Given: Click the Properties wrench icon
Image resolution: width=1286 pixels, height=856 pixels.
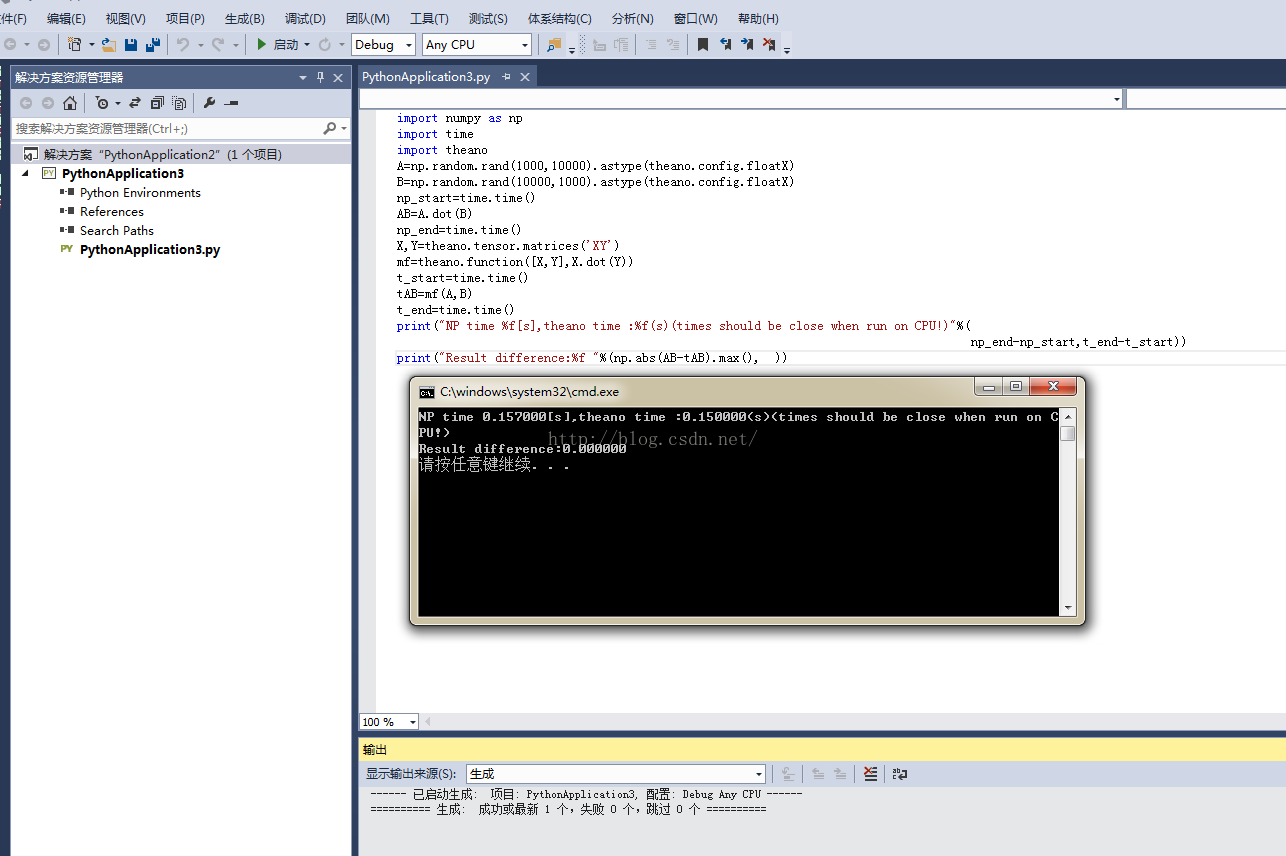Looking at the screenshot, I should click(209, 103).
